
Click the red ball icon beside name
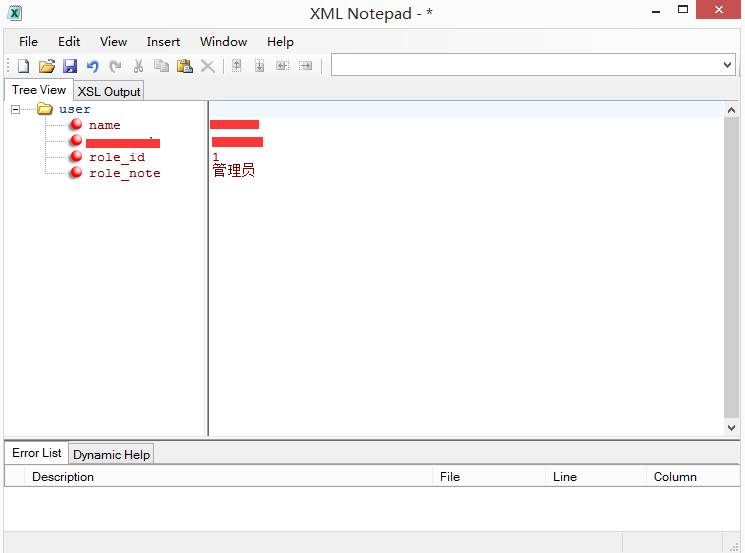(76, 124)
